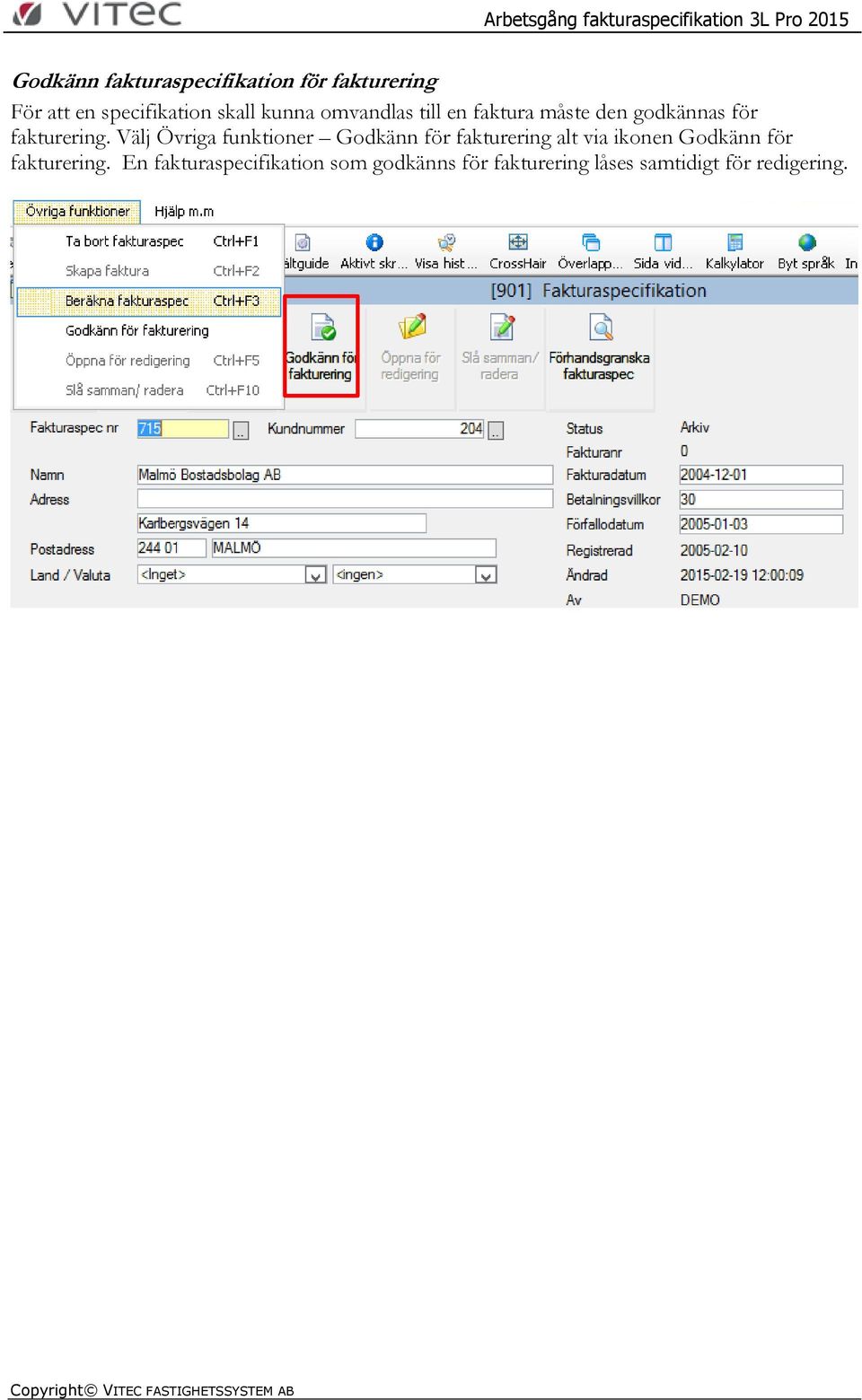Click the Av value DEMO
This screenshot has width=862, height=1400.
point(700,599)
